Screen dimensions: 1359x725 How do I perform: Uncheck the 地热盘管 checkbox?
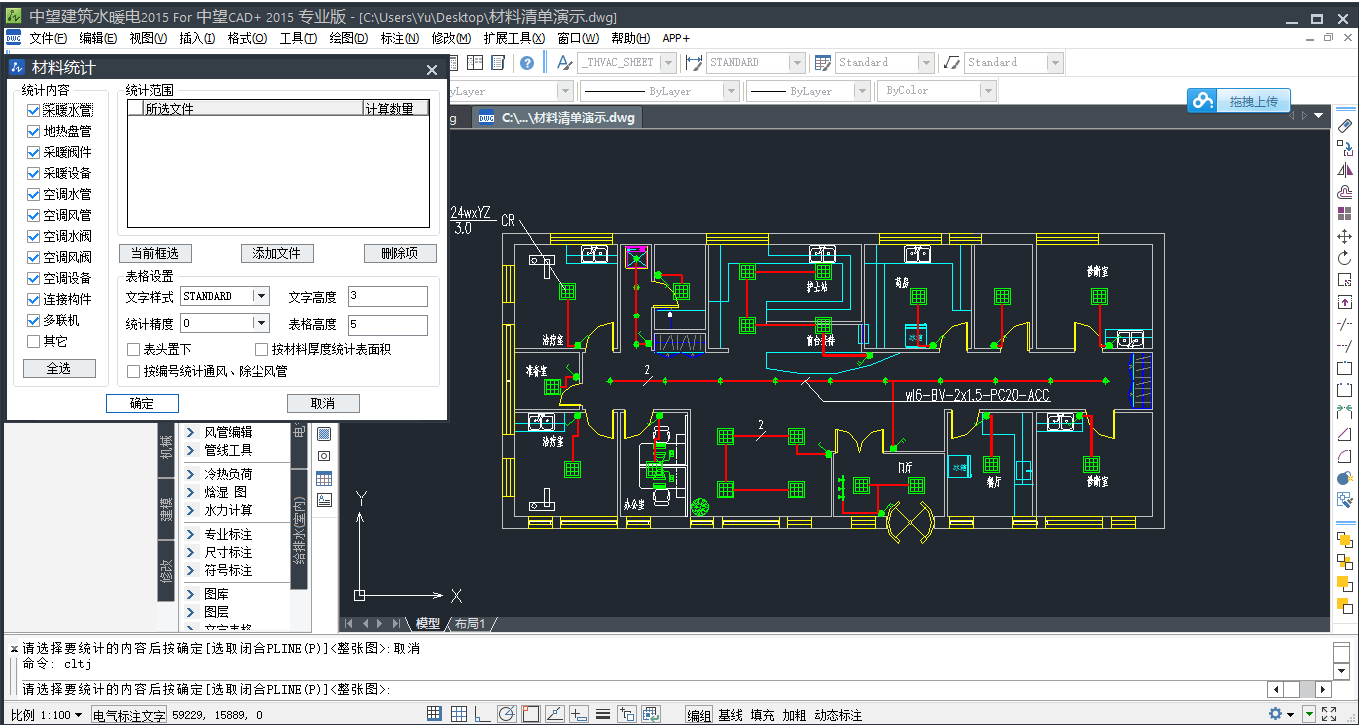coord(34,131)
